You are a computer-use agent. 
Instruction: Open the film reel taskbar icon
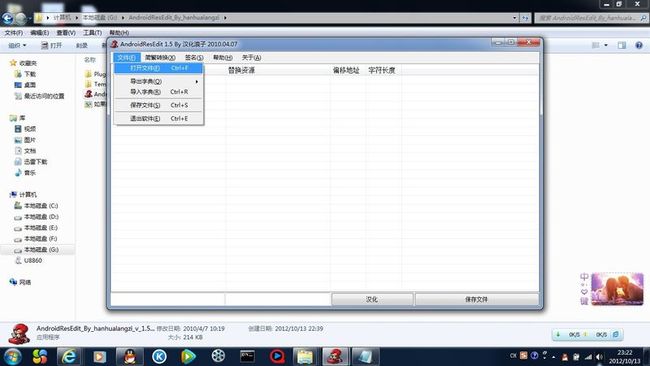coord(218,356)
